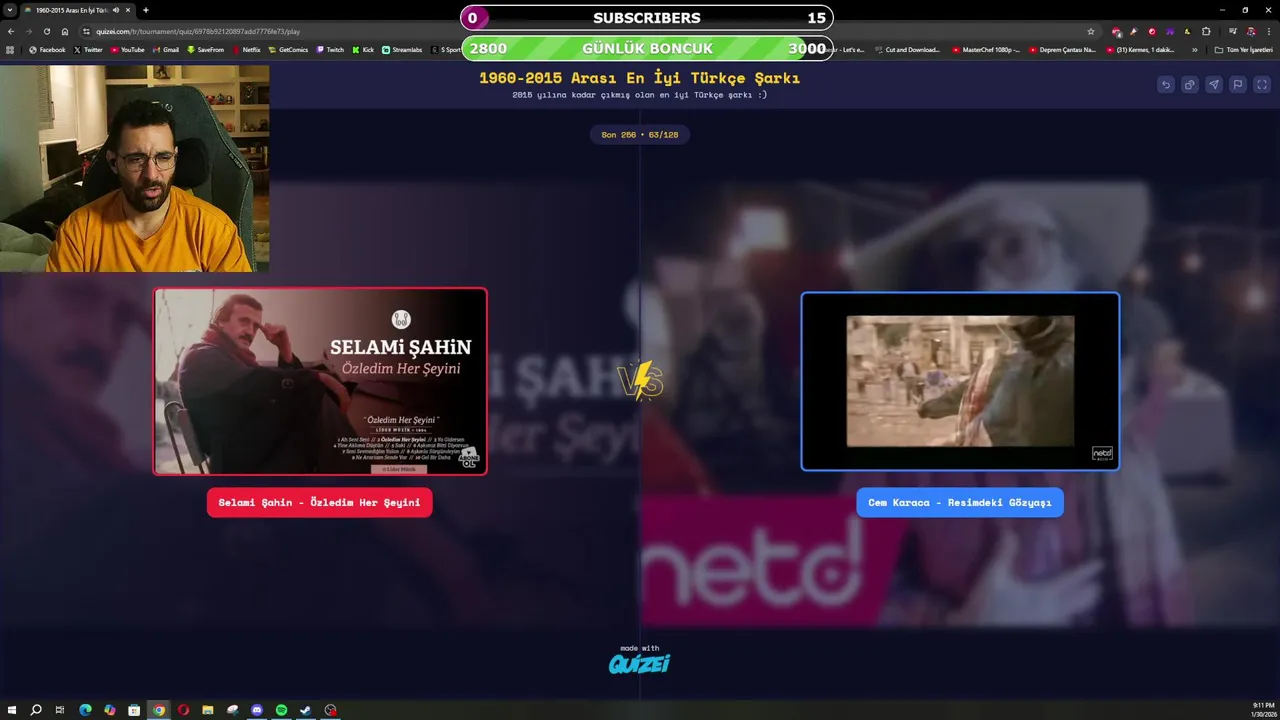The image size is (1280, 720).
Task: Pick the Cem Karaca video thumbnail
Action: 960,381
